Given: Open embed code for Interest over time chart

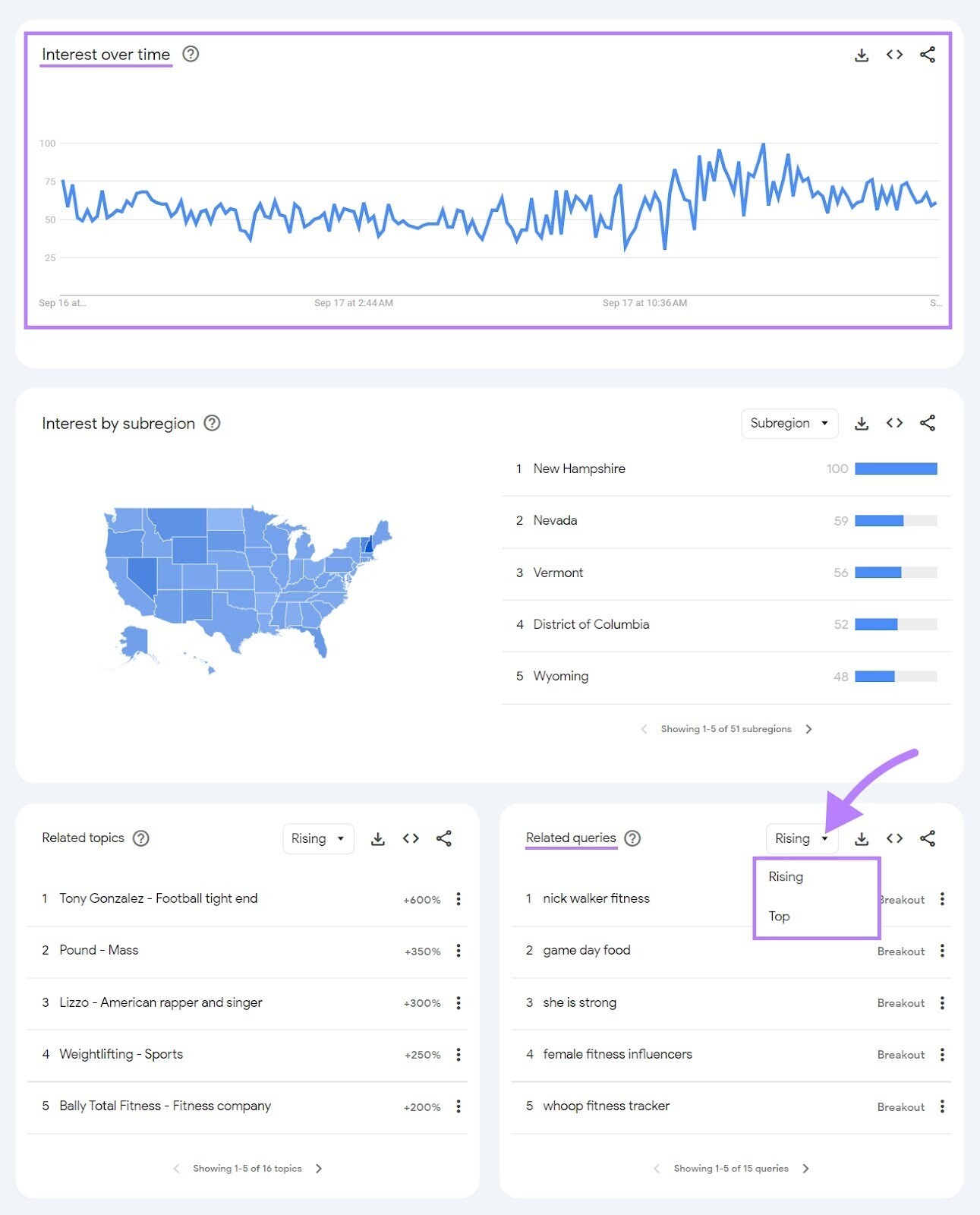Looking at the screenshot, I should 894,54.
